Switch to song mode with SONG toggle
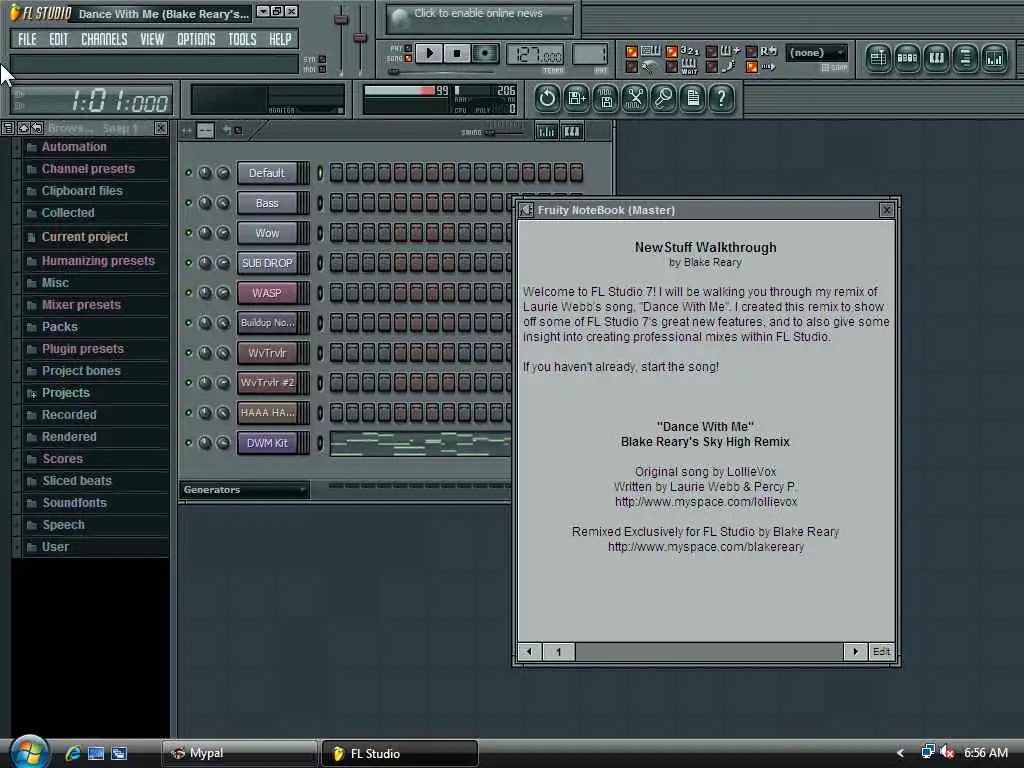Image resolution: width=1024 pixels, height=768 pixels. (408, 59)
